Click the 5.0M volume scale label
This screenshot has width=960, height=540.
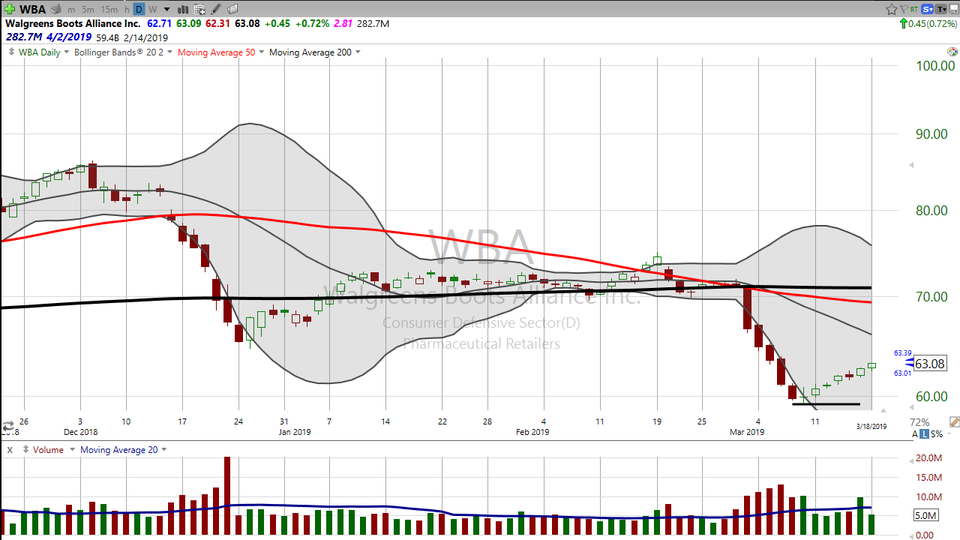[x=926, y=516]
